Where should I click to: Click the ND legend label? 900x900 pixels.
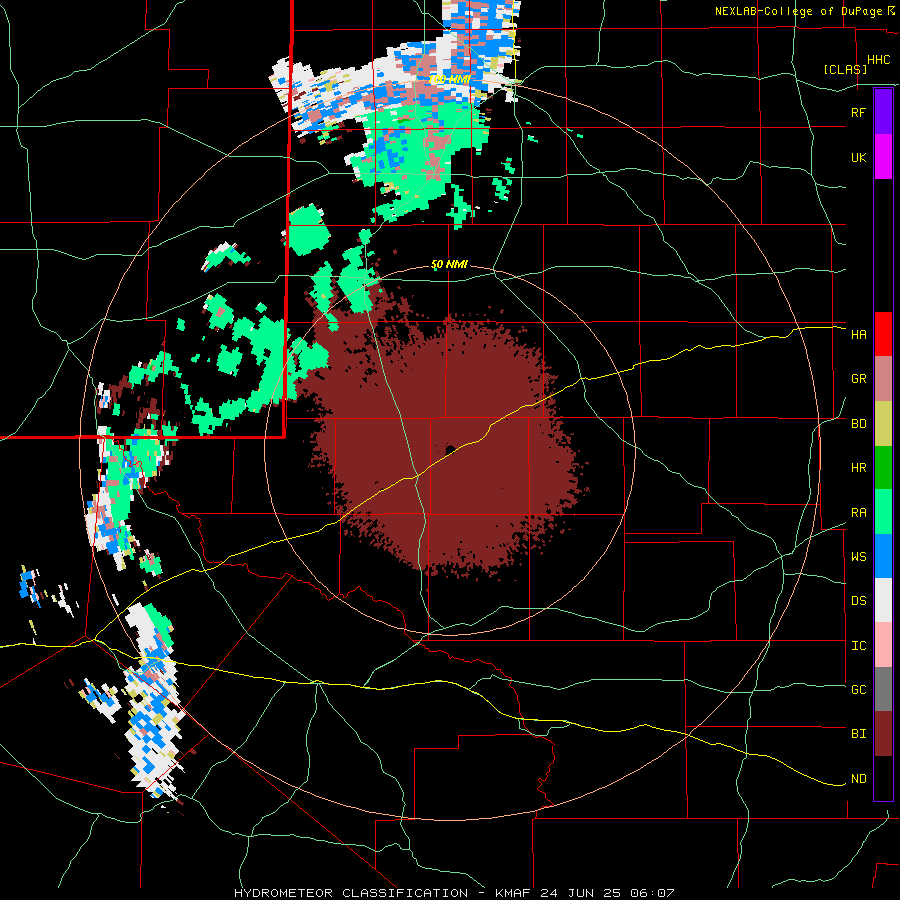[x=858, y=779]
